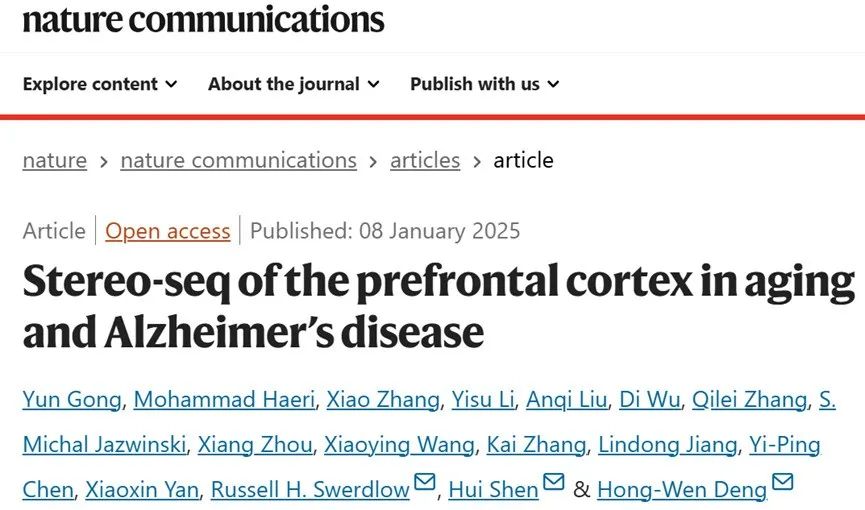Viewport: 865px width, 510px height.
Task: Click the nature communications logo
Action: pyautogui.click(x=203, y=17)
